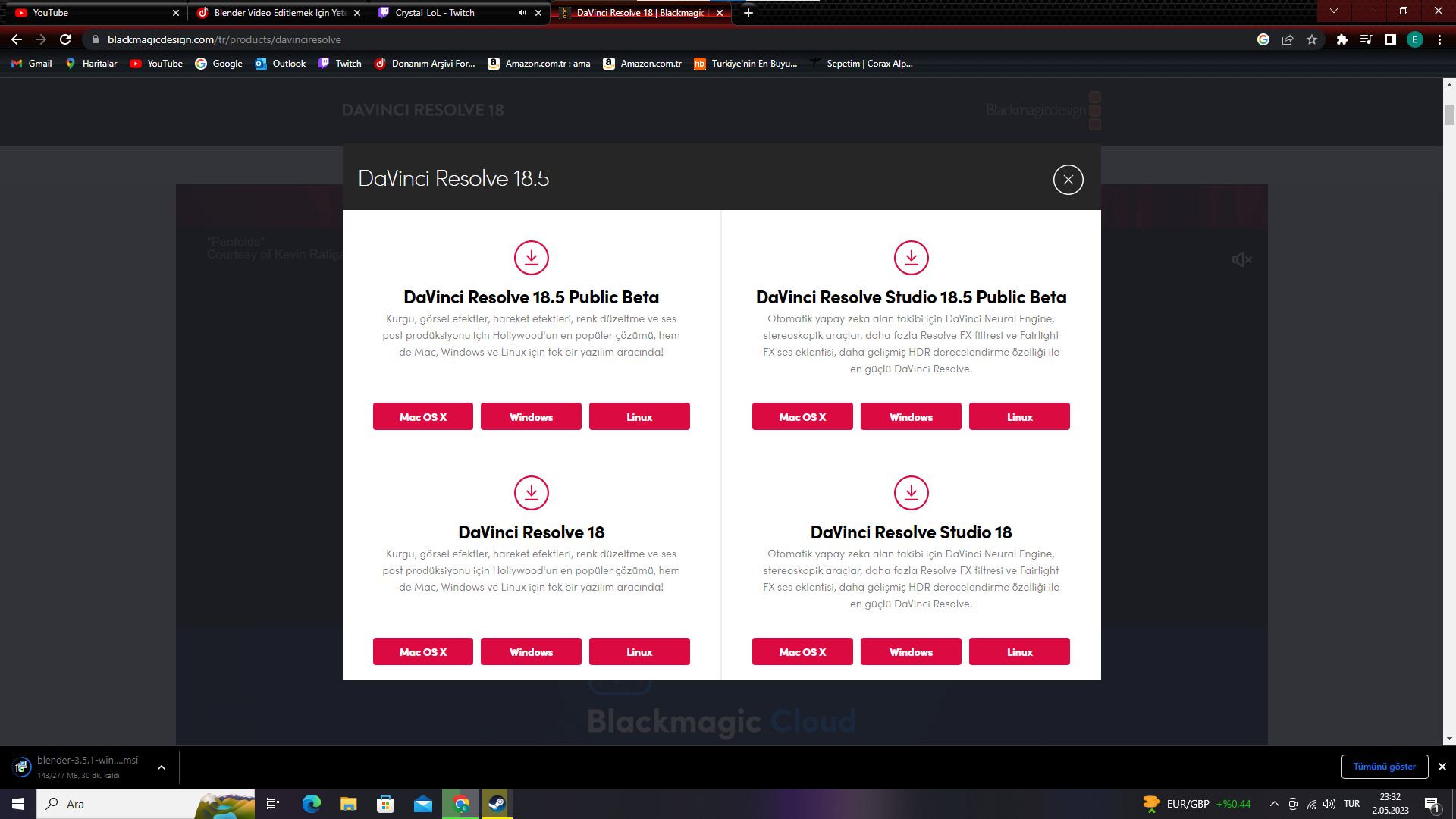Click the page vertical scrollbar thumb

1449,115
